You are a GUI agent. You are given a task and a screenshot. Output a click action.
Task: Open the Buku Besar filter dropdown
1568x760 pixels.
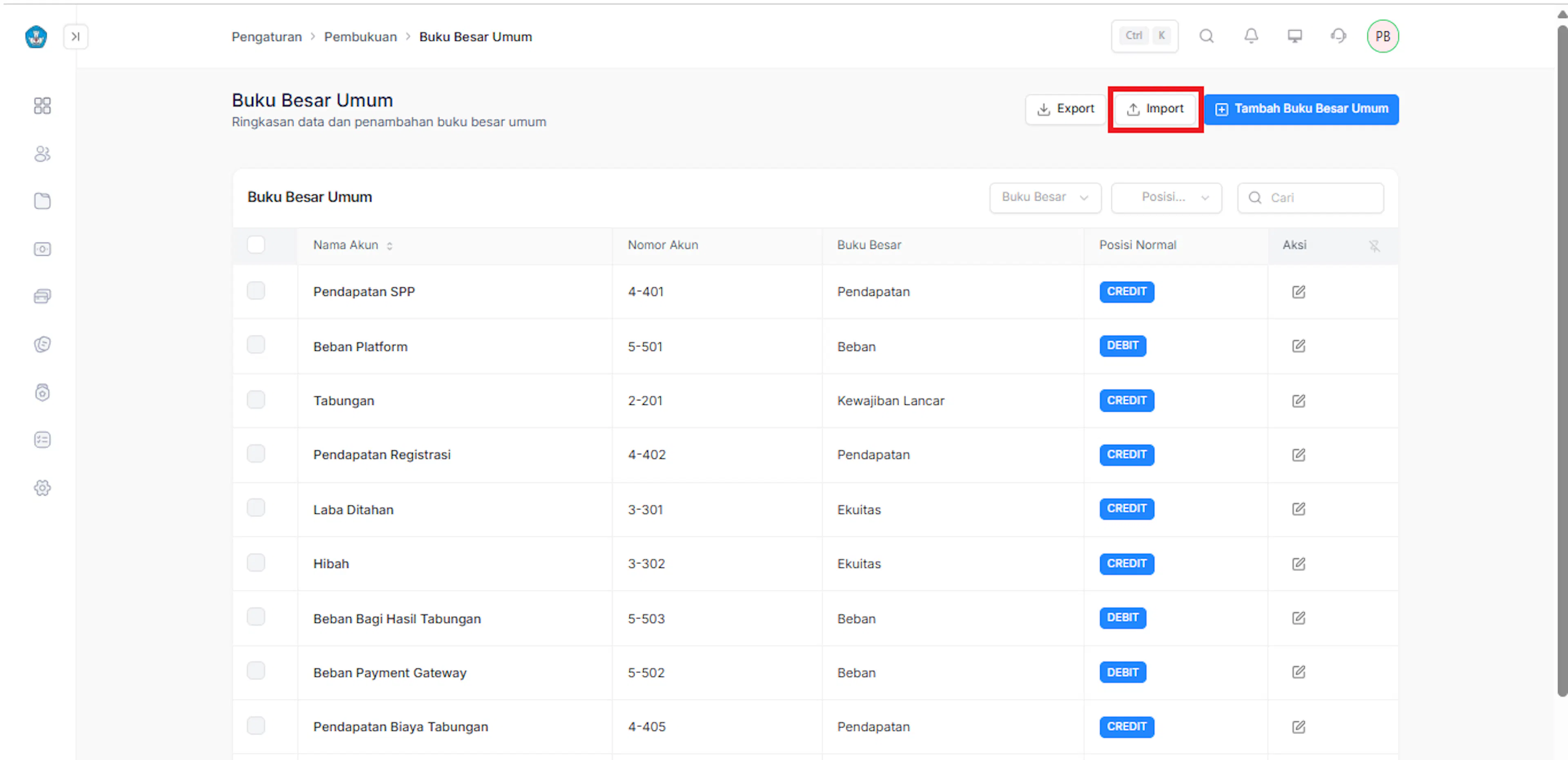tap(1045, 197)
